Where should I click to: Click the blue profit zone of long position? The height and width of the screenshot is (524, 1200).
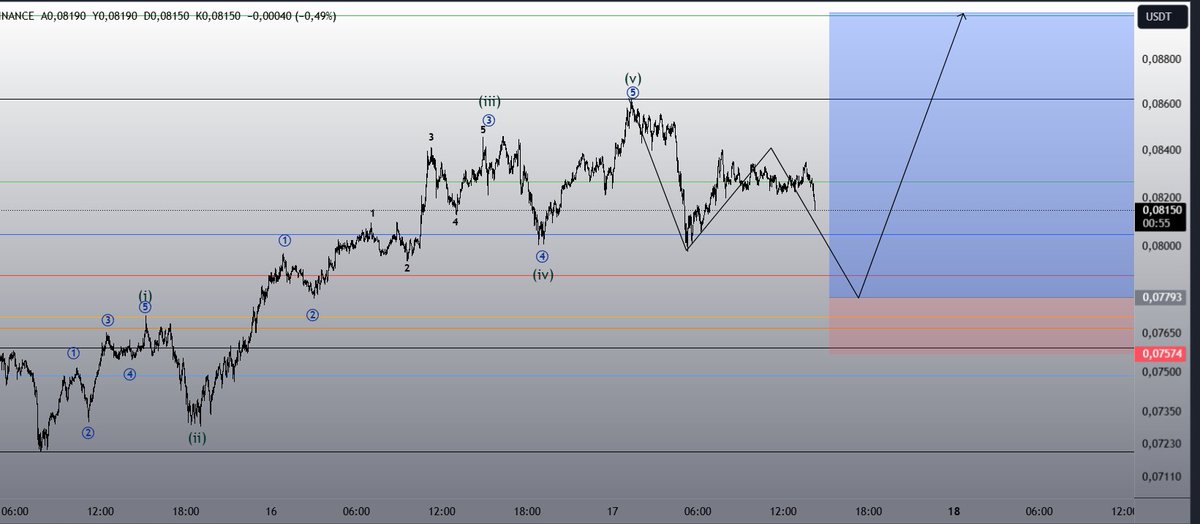980,155
